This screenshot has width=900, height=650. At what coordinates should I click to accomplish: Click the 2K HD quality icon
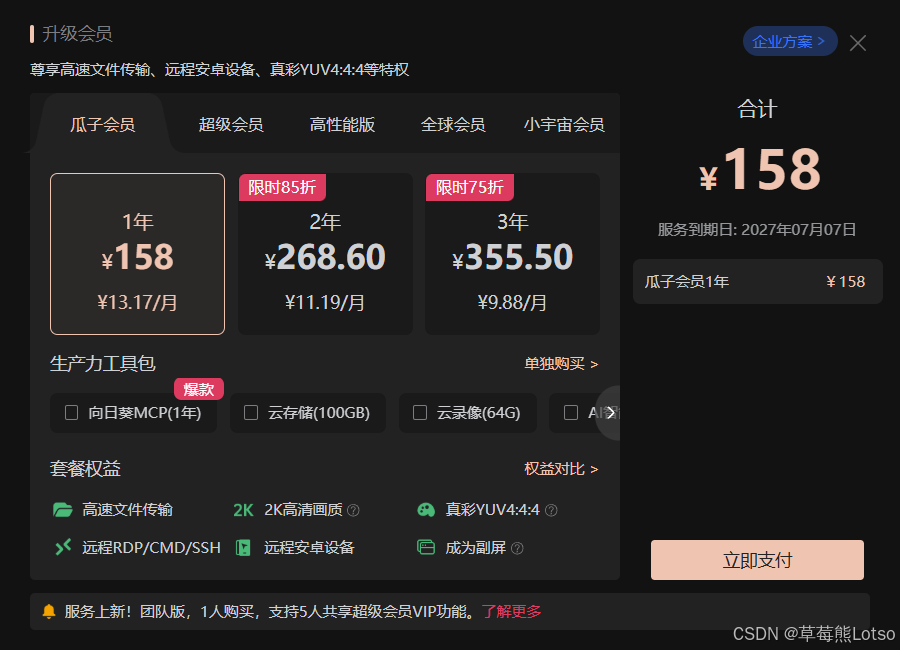(243, 510)
